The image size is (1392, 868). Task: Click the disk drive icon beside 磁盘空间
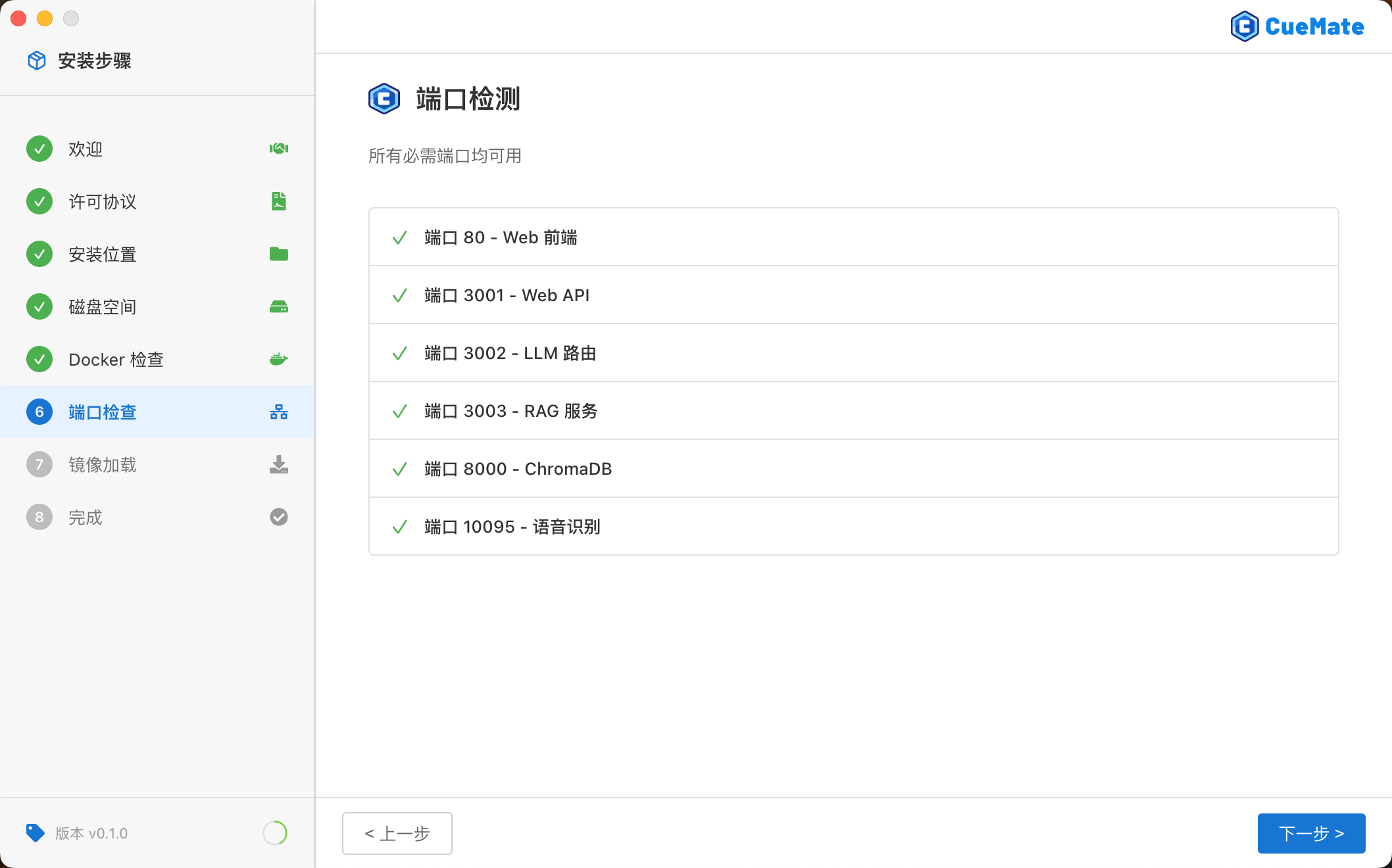279,306
